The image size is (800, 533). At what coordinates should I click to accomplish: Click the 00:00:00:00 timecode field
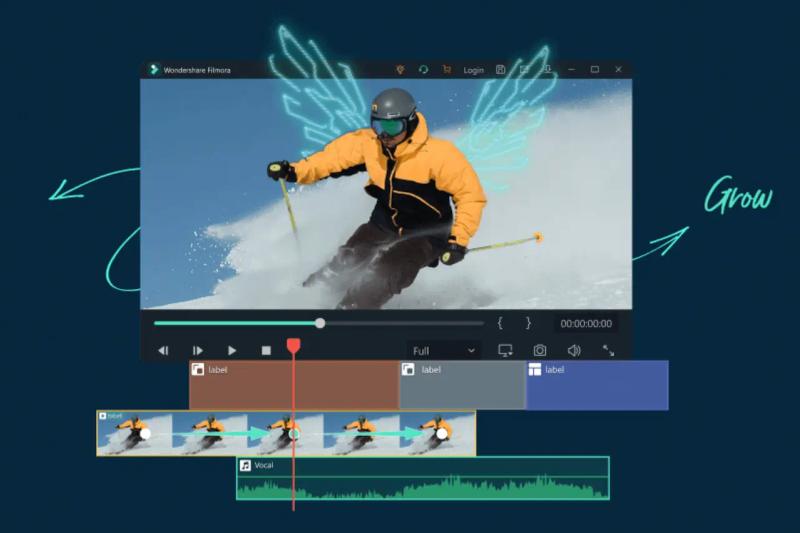(586, 323)
